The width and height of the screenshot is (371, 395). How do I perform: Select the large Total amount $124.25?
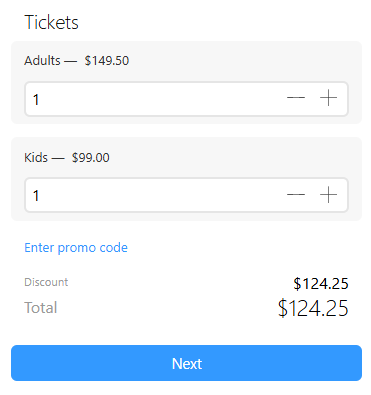[x=313, y=308]
